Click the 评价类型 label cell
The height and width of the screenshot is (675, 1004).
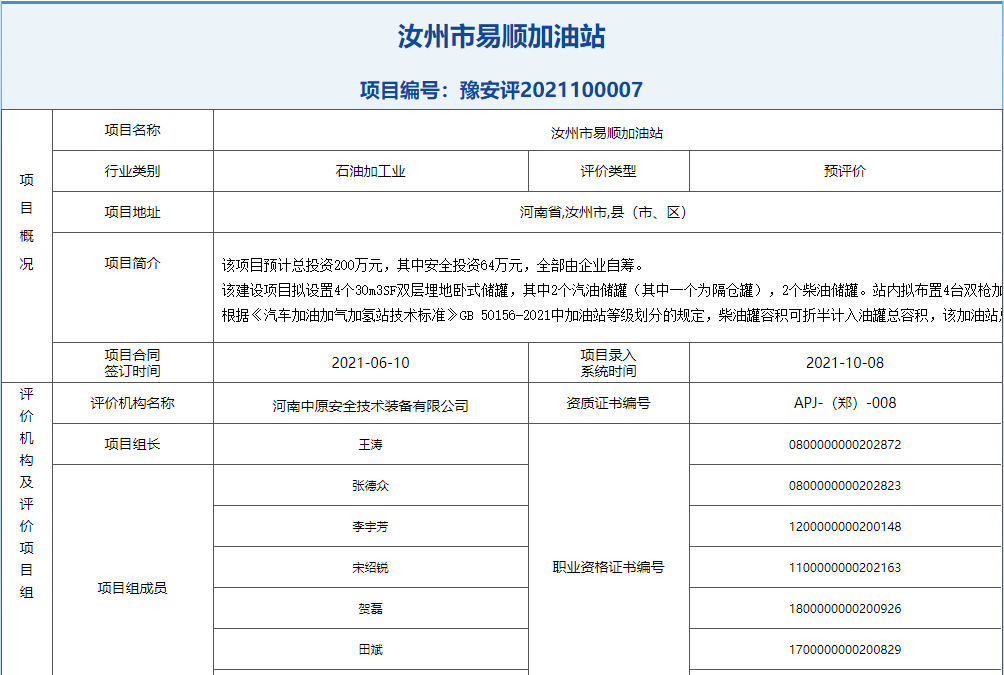click(x=608, y=171)
